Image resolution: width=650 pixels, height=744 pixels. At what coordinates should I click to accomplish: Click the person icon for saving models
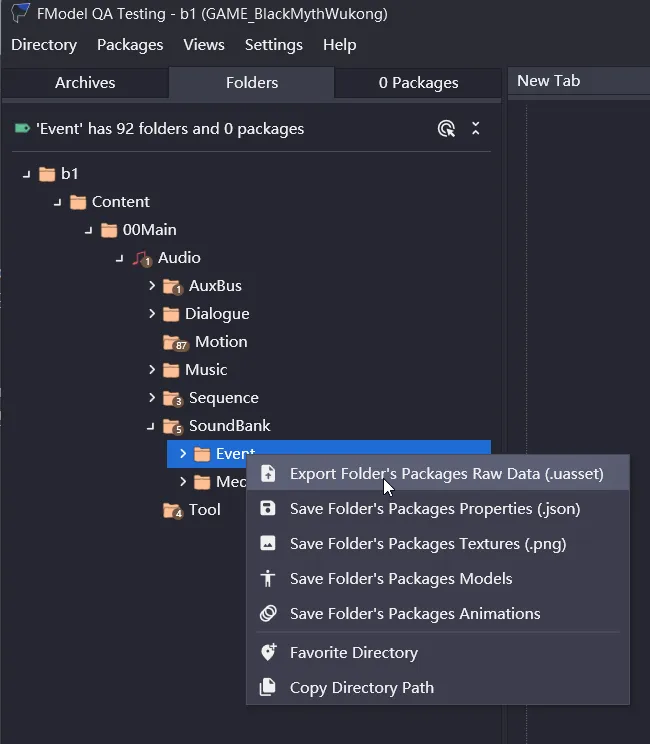click(x=268, y=579)
